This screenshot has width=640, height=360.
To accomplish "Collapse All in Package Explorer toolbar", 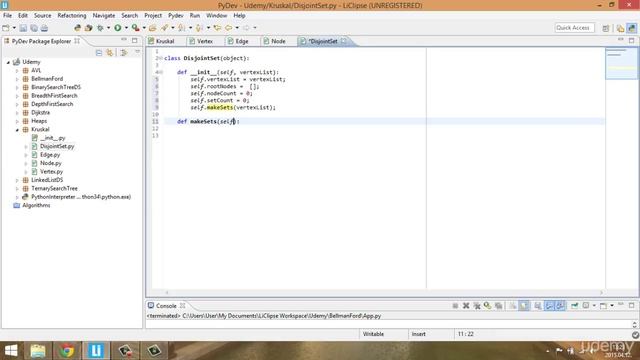I will coord(99,53).
